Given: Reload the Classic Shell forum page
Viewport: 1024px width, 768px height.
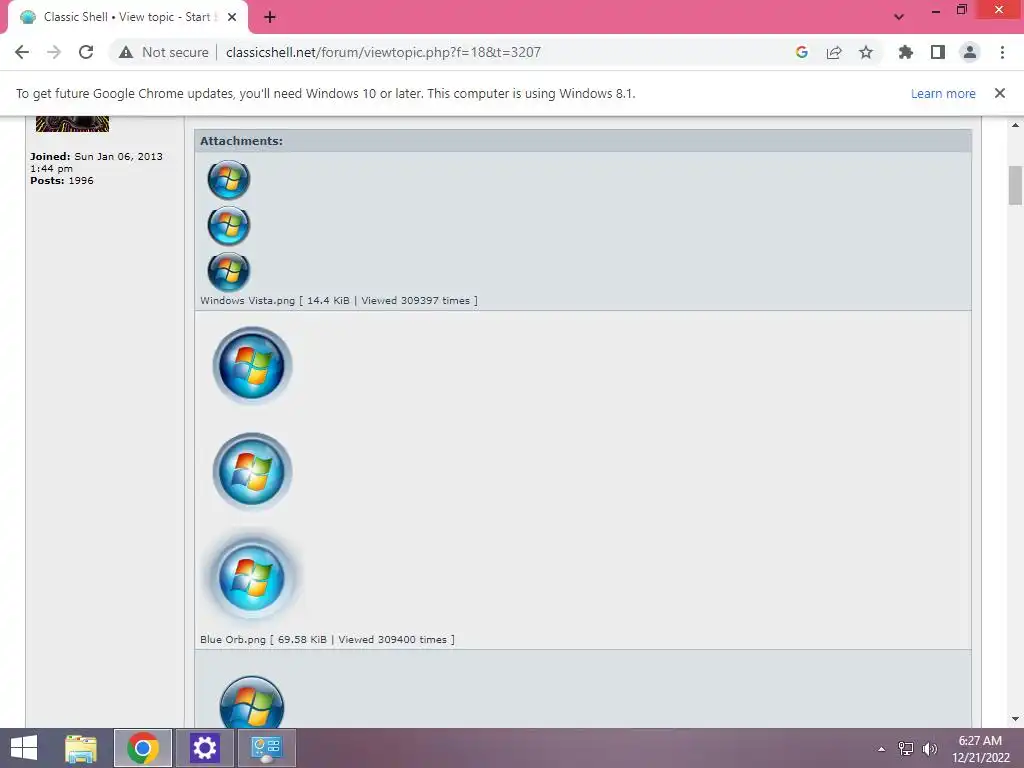Looking at the screenshot, I should [x=86, y=52].
